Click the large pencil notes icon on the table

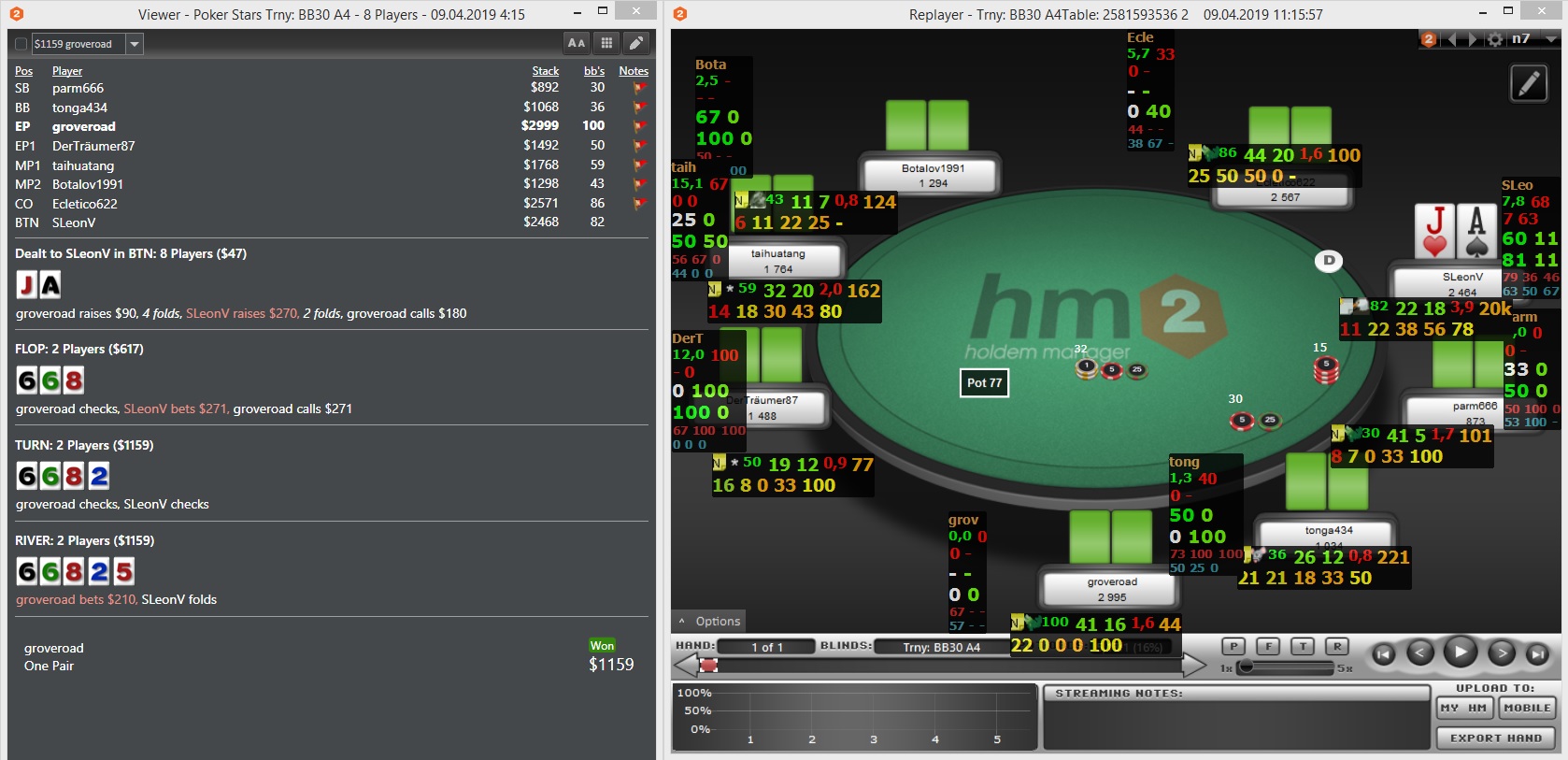pyautogui.click(x=1530, y=84)
